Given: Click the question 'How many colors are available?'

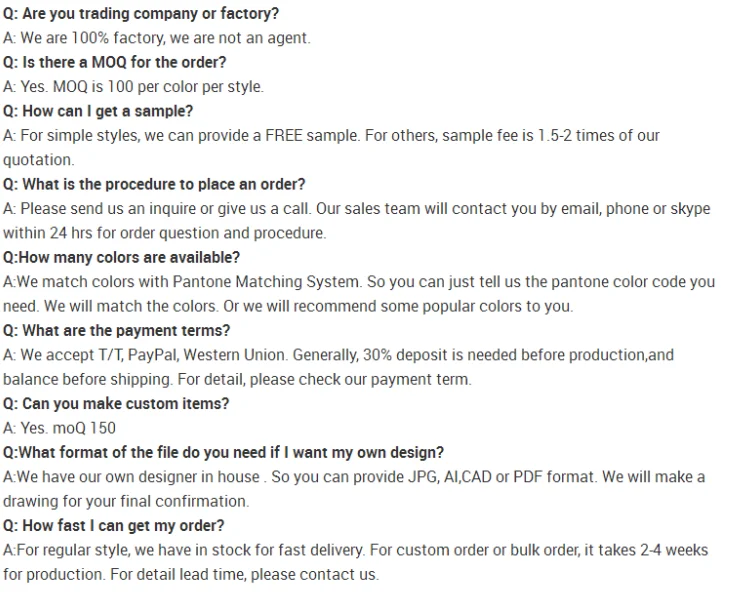Looking at the screenshot, I should point(121,258).
